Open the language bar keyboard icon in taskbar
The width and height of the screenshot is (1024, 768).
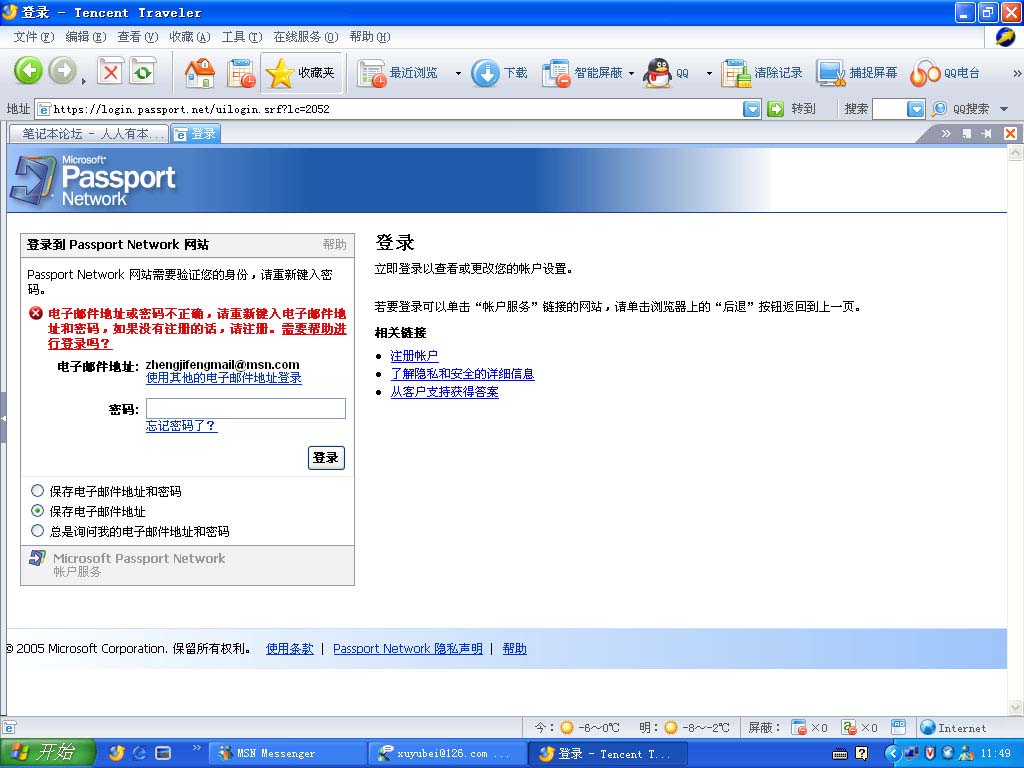click(x=840, y=754)
